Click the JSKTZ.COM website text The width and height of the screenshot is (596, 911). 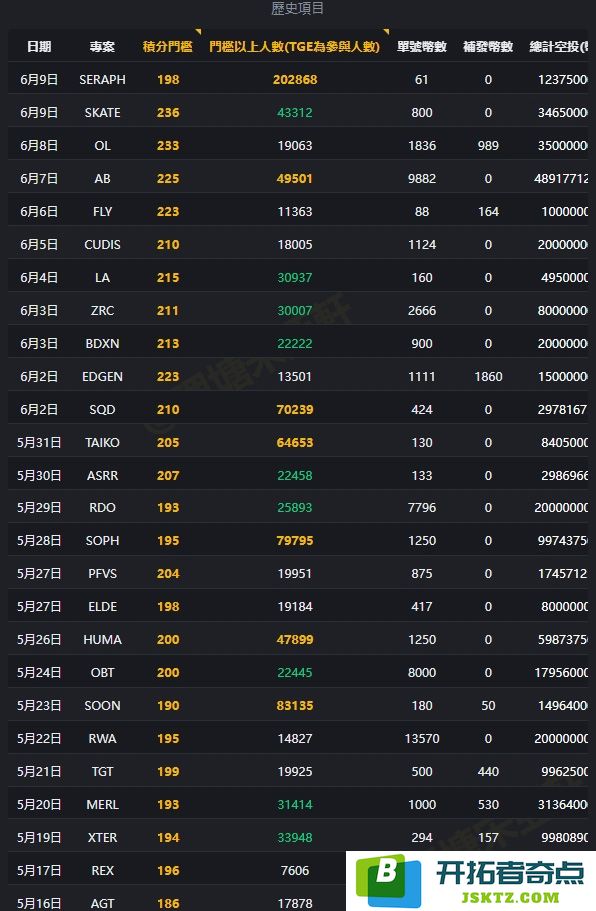510,897
